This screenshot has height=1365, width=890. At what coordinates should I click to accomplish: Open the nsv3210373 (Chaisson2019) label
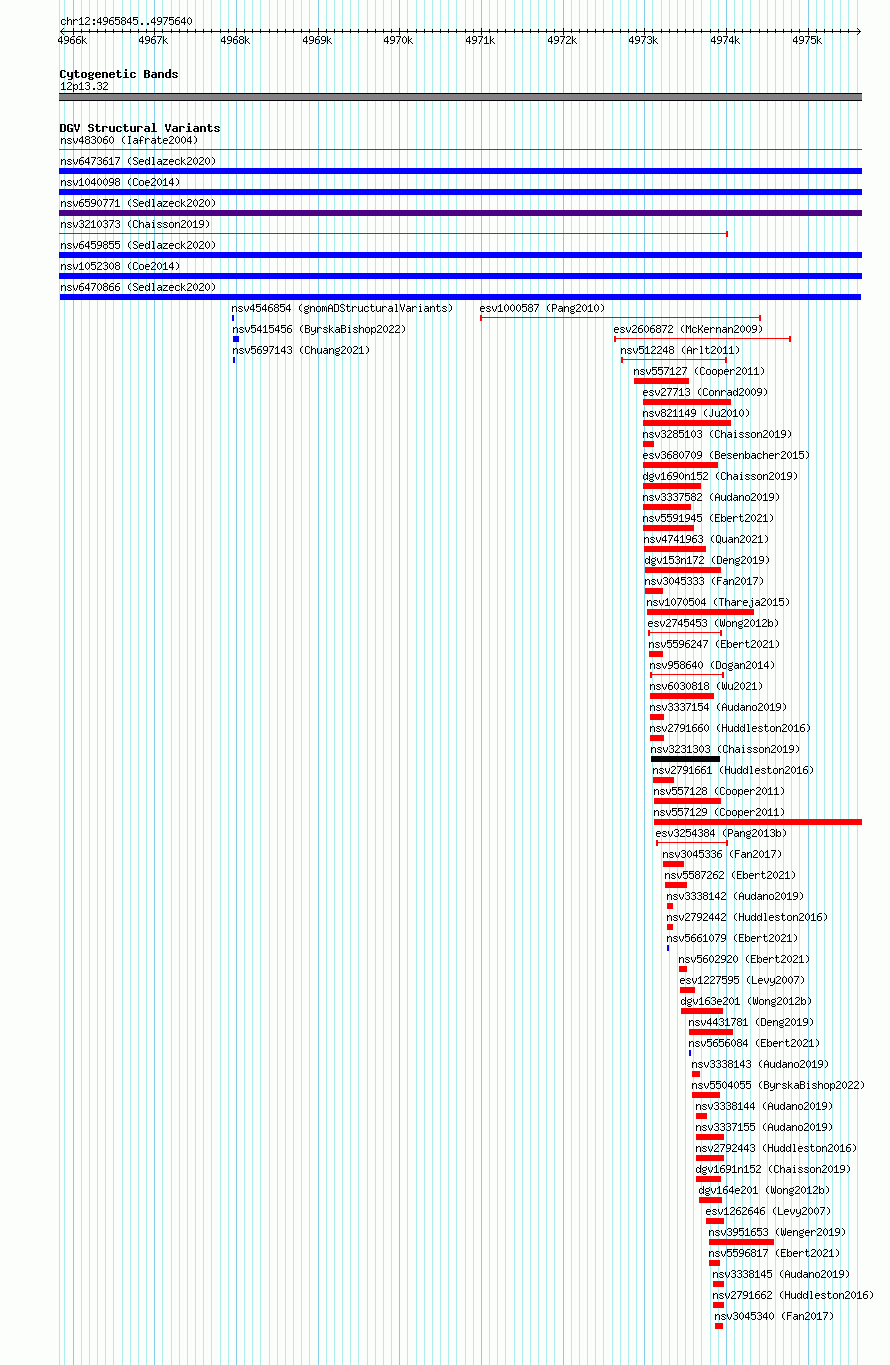point(135,224)
